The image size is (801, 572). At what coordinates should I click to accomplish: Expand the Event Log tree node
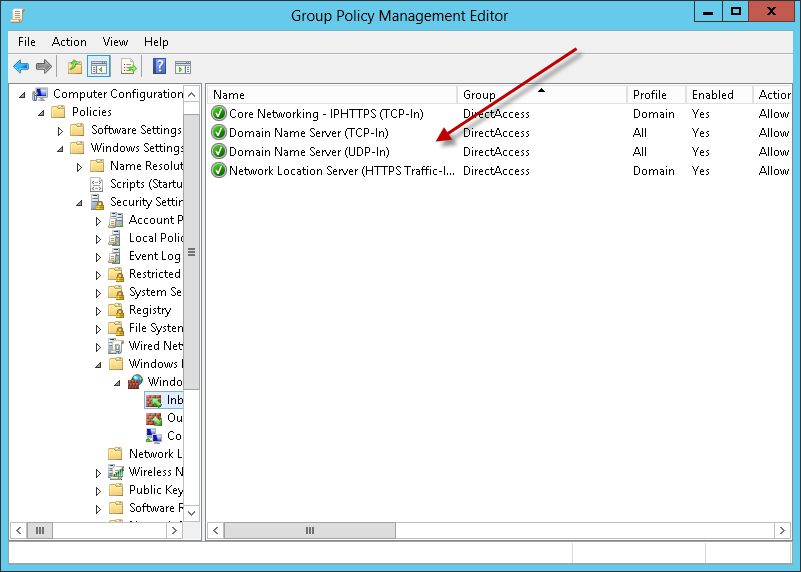click(98, 257)
